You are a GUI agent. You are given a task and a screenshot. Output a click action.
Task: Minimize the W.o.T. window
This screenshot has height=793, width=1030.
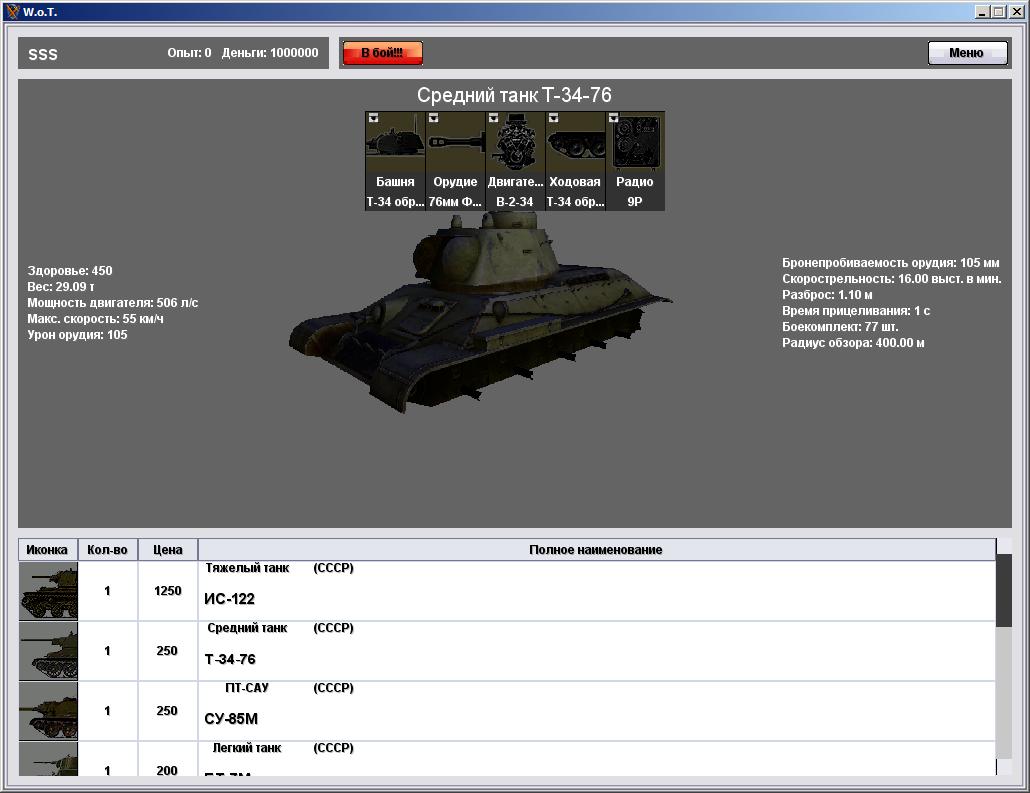(x=983, y=12)
